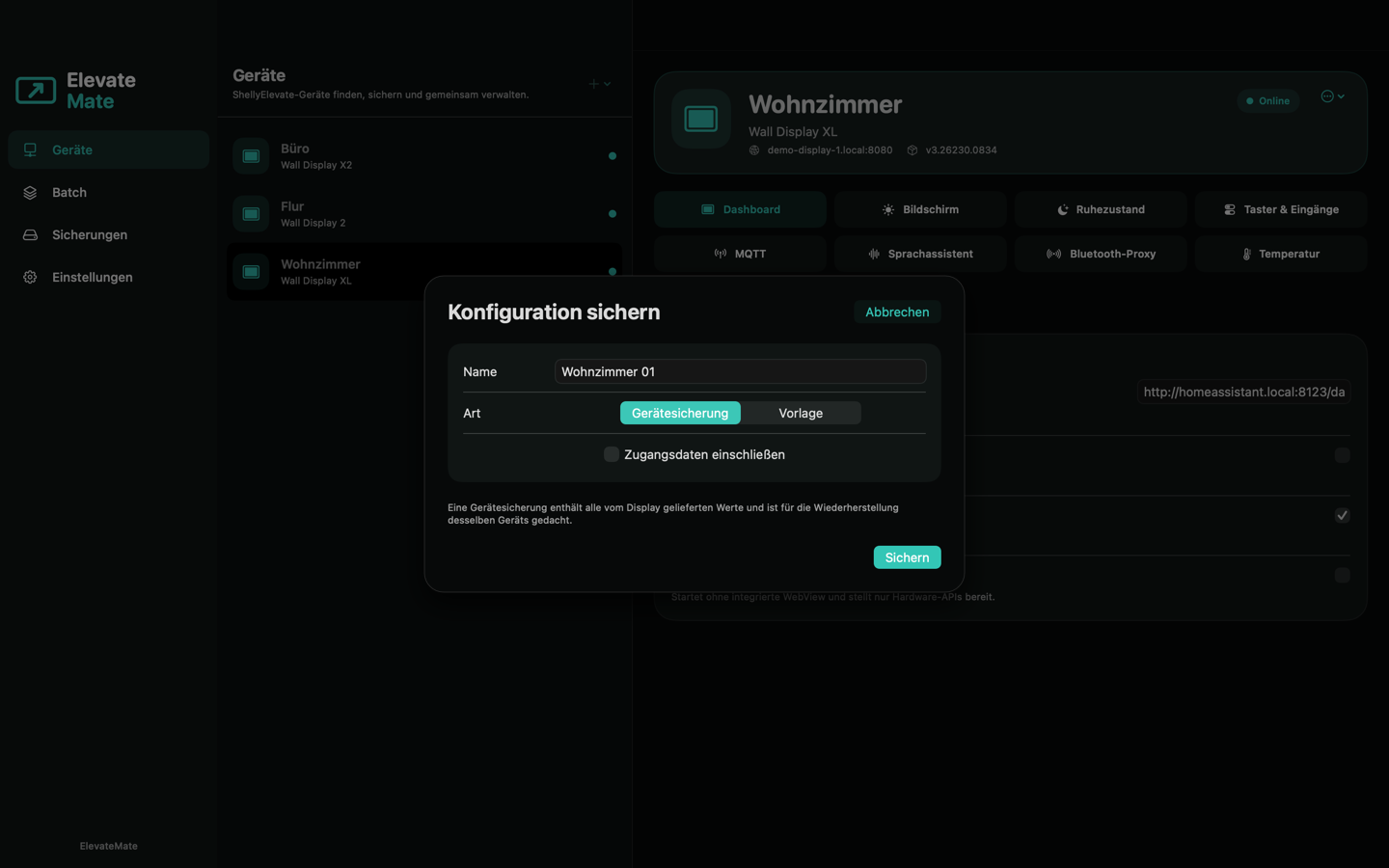Screen dimensions: 1389x868
Task: Click the Batch item in sidebar
Action: point(108,192)
